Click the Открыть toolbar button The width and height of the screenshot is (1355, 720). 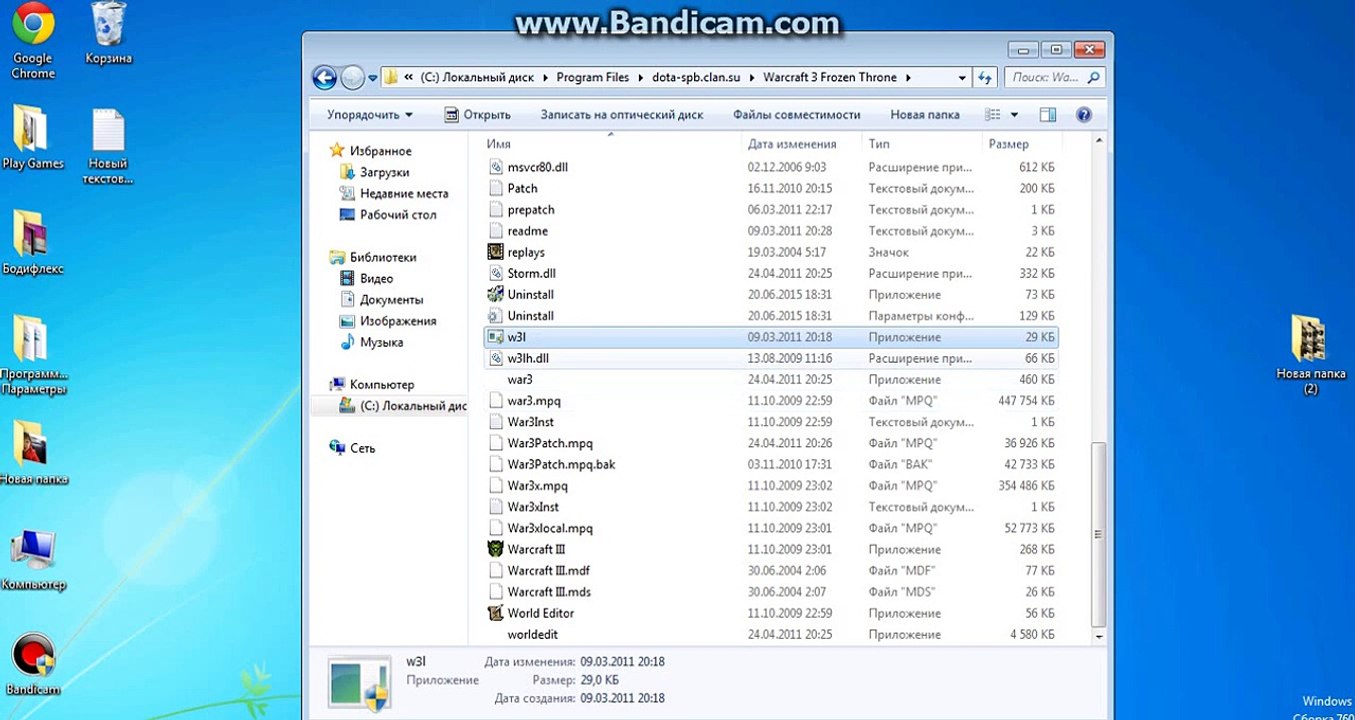click(477, 115)
